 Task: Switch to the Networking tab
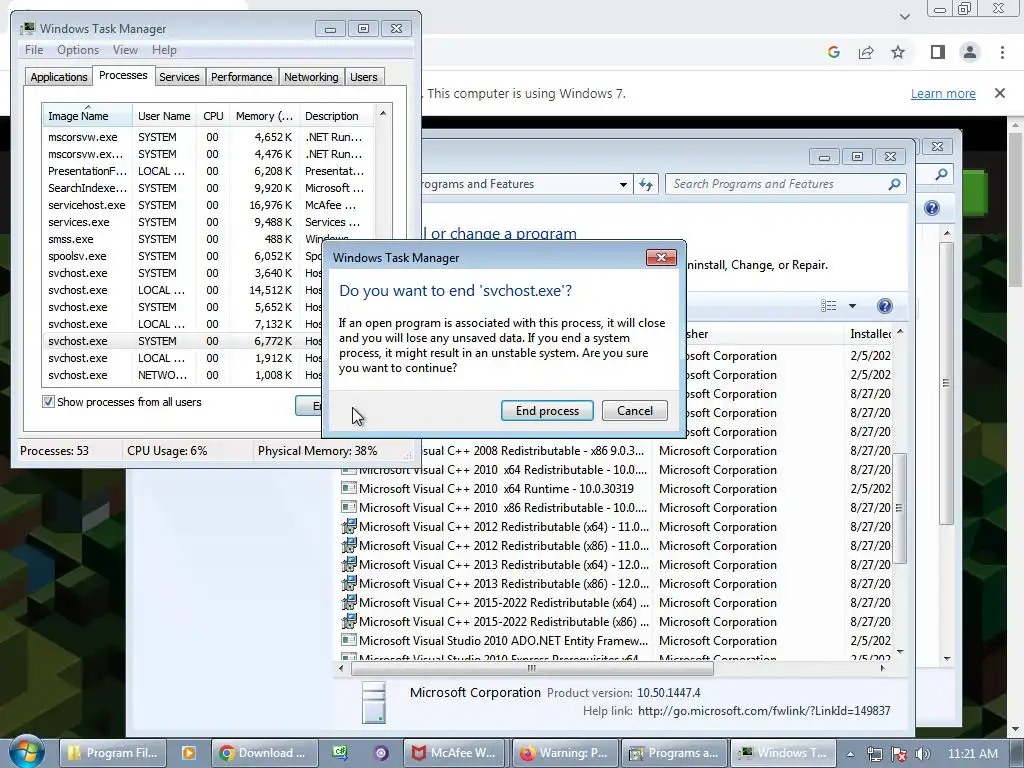tap(311, 77)
